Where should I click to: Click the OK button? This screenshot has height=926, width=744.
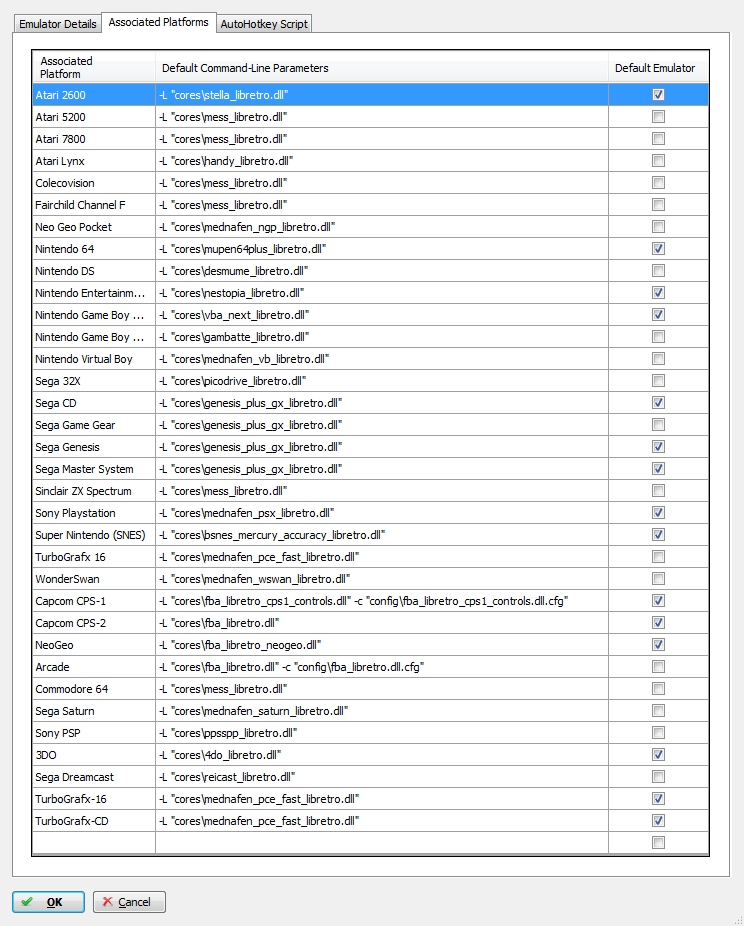click(x=48, y=902)
